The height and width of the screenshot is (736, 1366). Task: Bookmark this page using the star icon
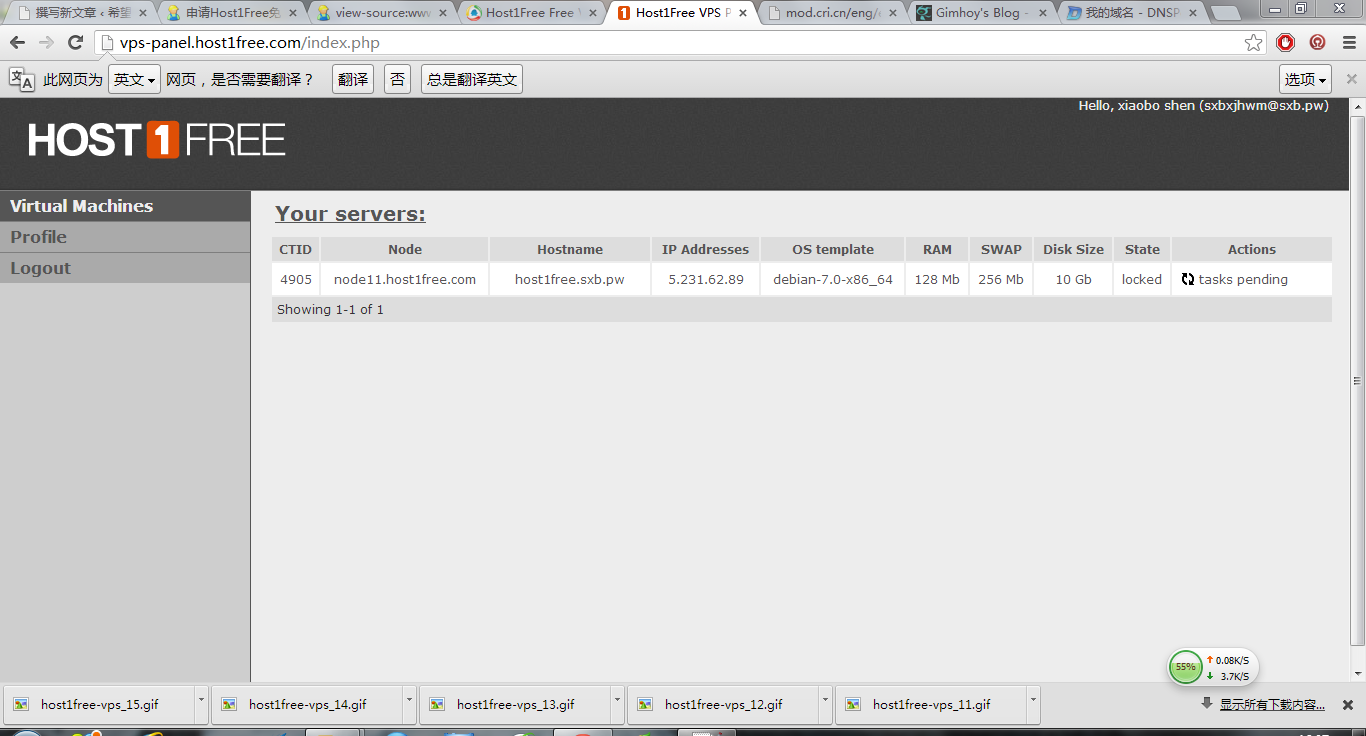(x=1253, y=43)
